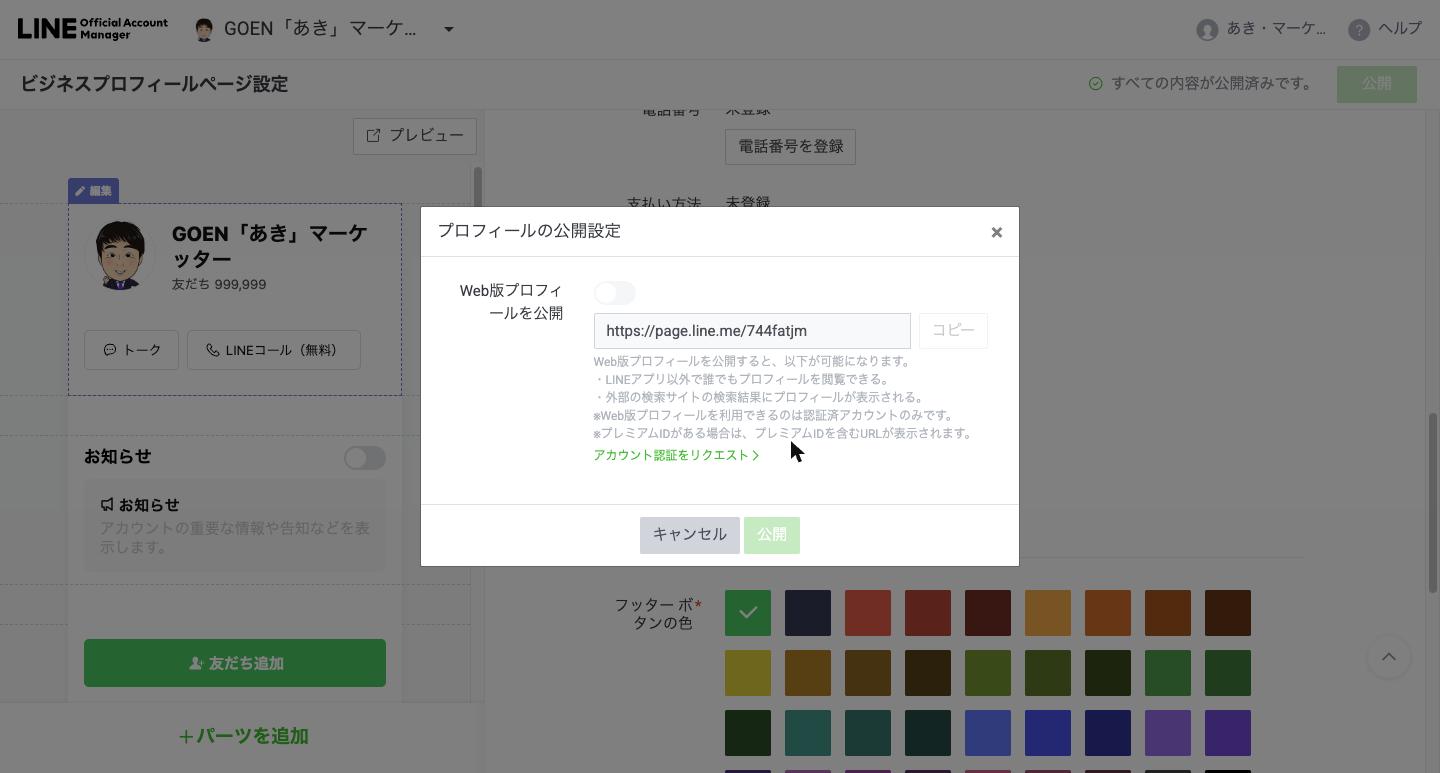The image size is (1440, 773).
Task: Open the user profile icon menu
Action: click(x=1207, y=29)
